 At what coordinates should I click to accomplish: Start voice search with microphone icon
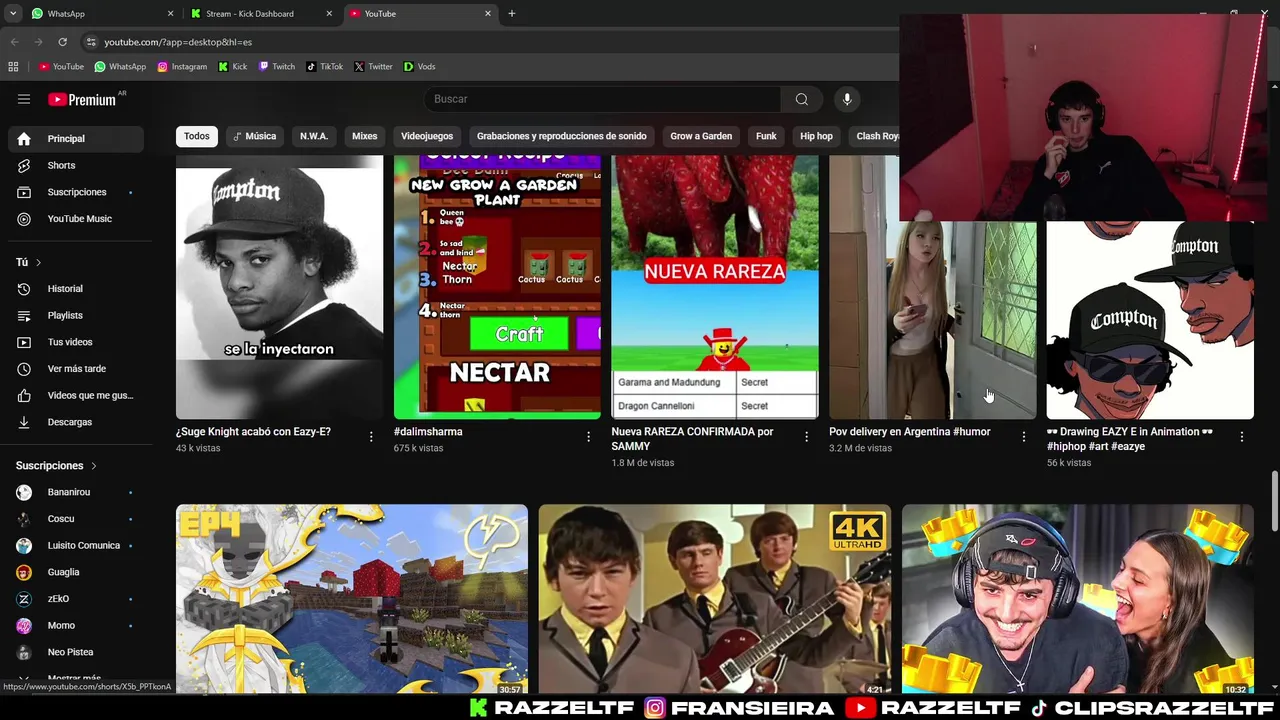pos(847,99)
